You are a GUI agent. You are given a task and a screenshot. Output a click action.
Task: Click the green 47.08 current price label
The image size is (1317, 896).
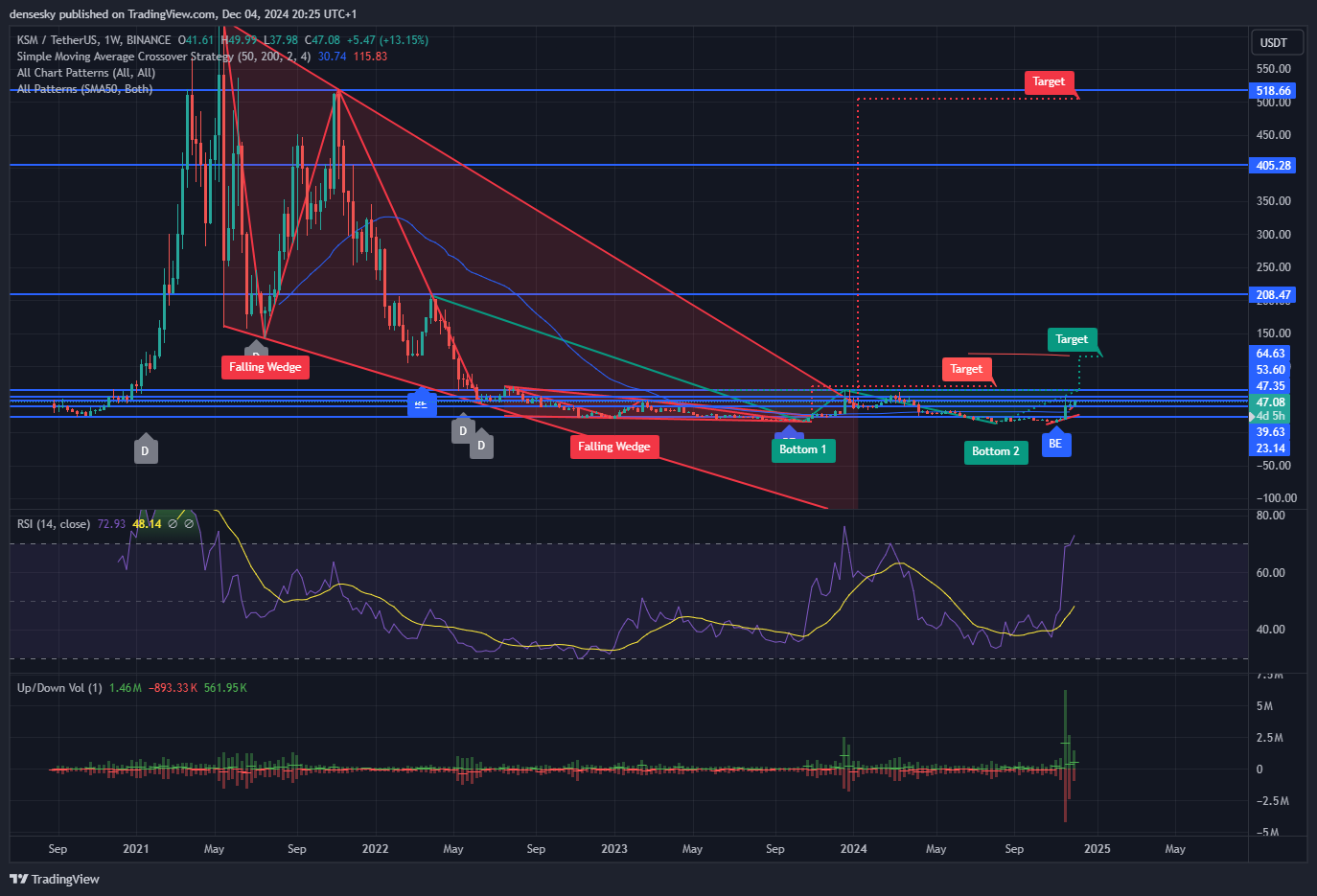coord(1271,402)
